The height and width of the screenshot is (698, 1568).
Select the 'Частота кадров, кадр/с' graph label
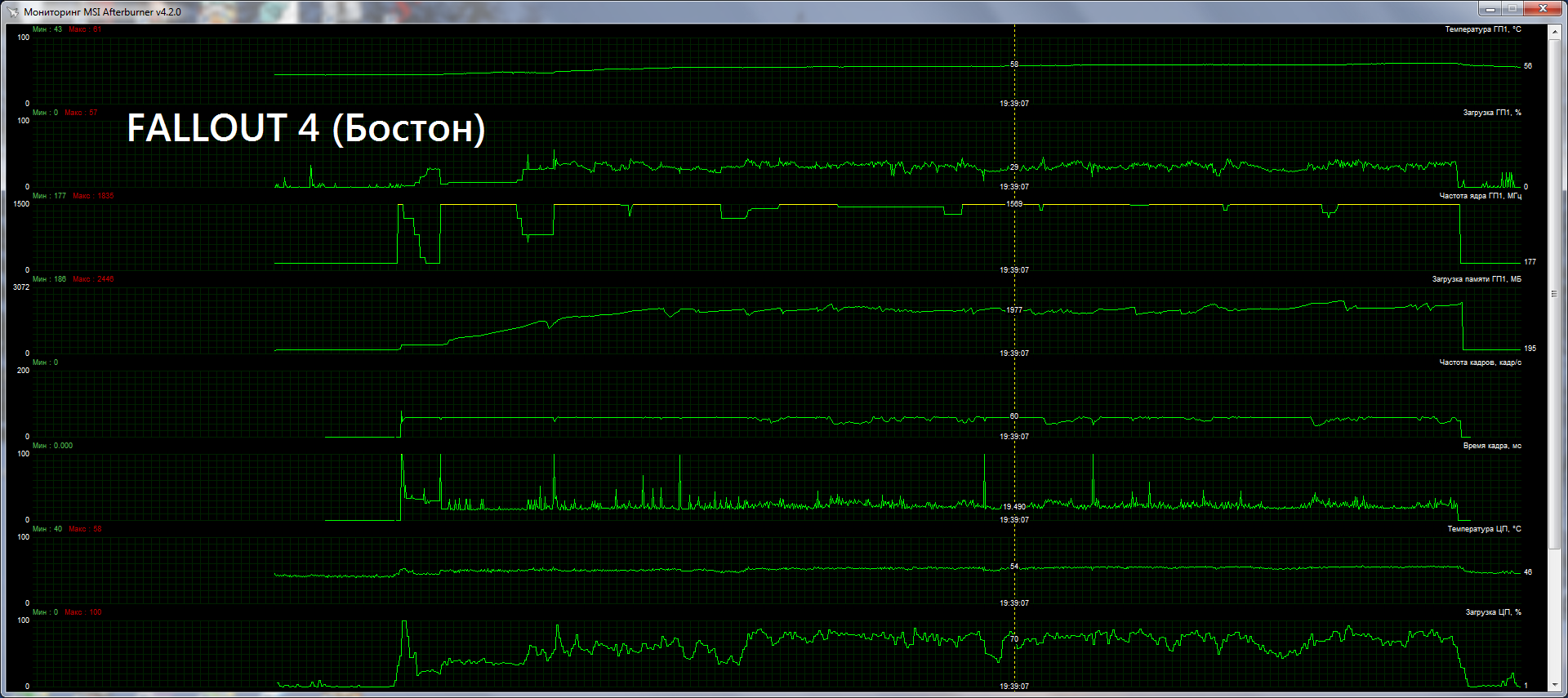(1480, 362)
